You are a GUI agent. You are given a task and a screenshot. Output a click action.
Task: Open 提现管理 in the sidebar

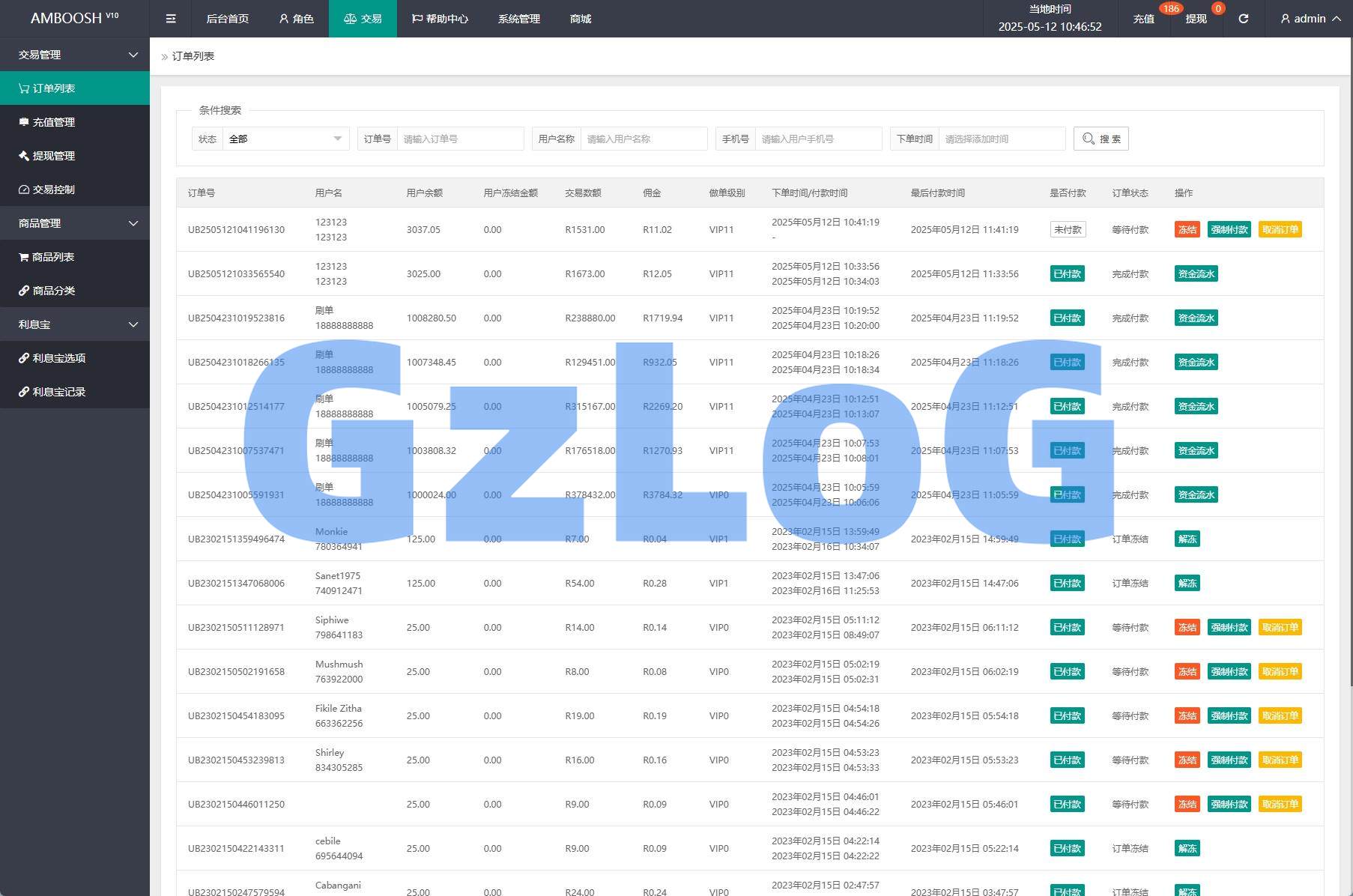pos(53,156)
